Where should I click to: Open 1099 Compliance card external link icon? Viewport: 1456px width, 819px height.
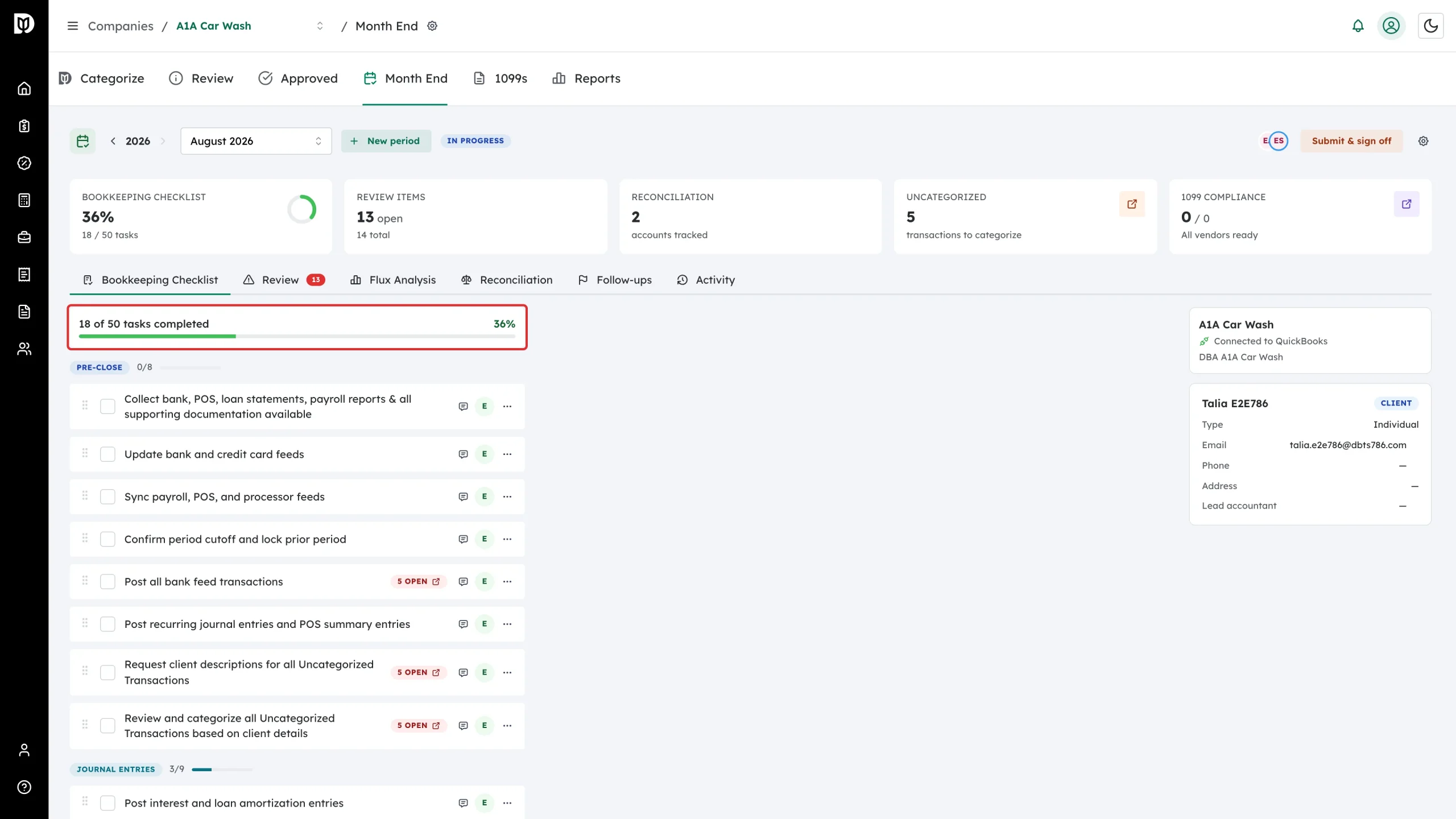point(1407,204)
